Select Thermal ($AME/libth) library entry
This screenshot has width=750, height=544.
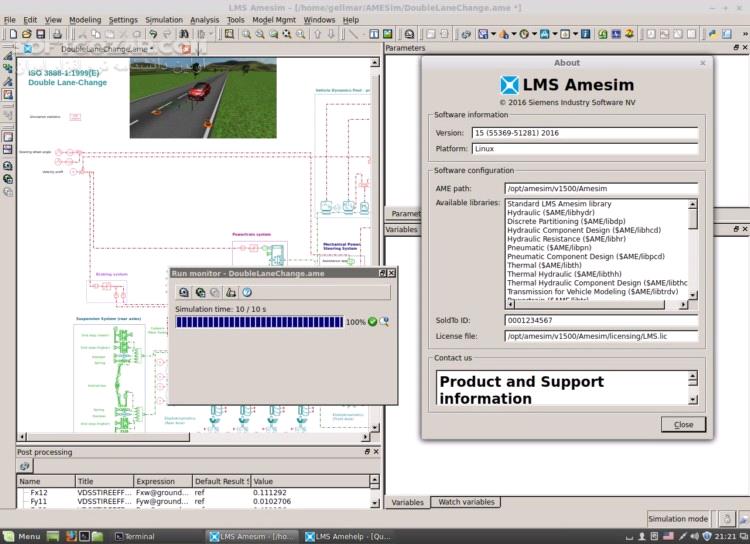tap(544, 265)
